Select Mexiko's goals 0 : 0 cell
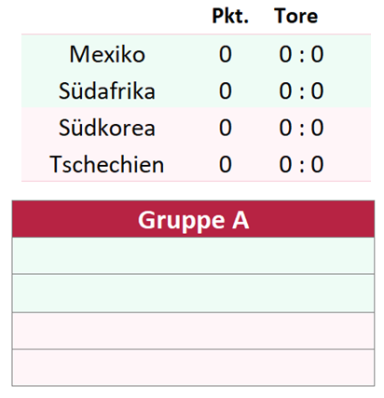The height and width of the screenshot is (398, 384). click(x=301, y=54)
